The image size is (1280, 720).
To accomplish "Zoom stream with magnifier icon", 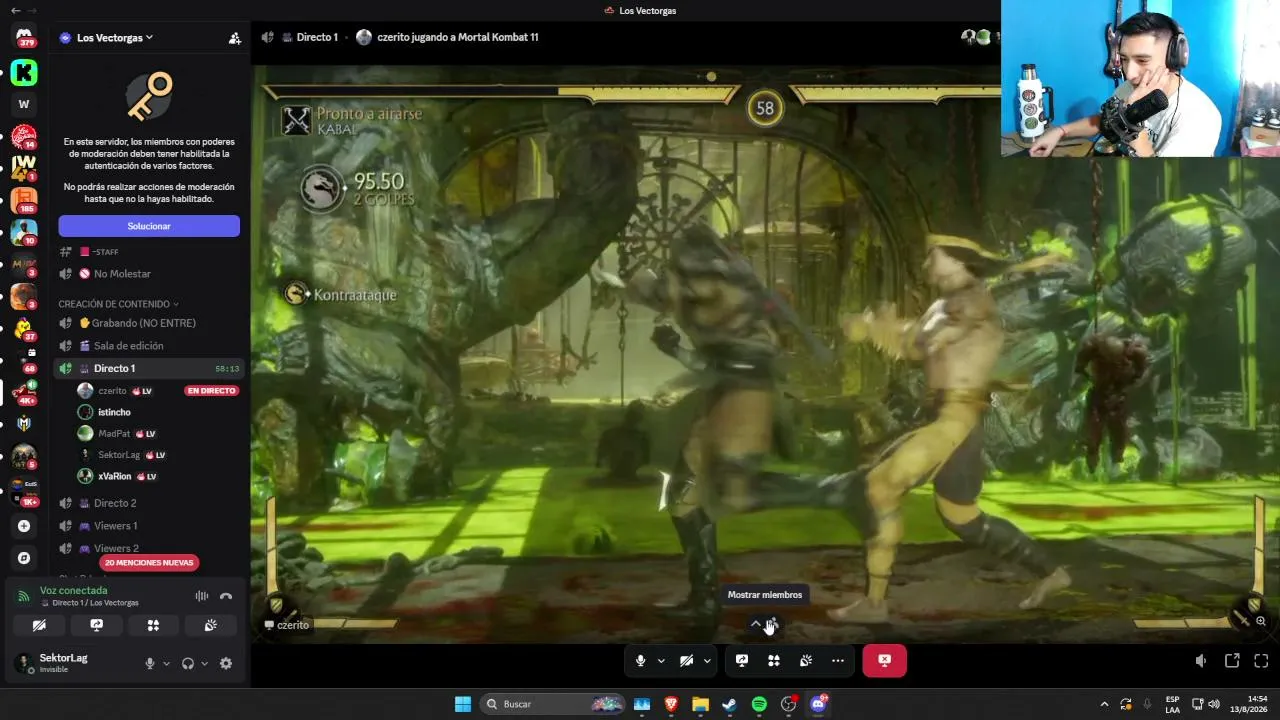I will (x=1261, y=621).
